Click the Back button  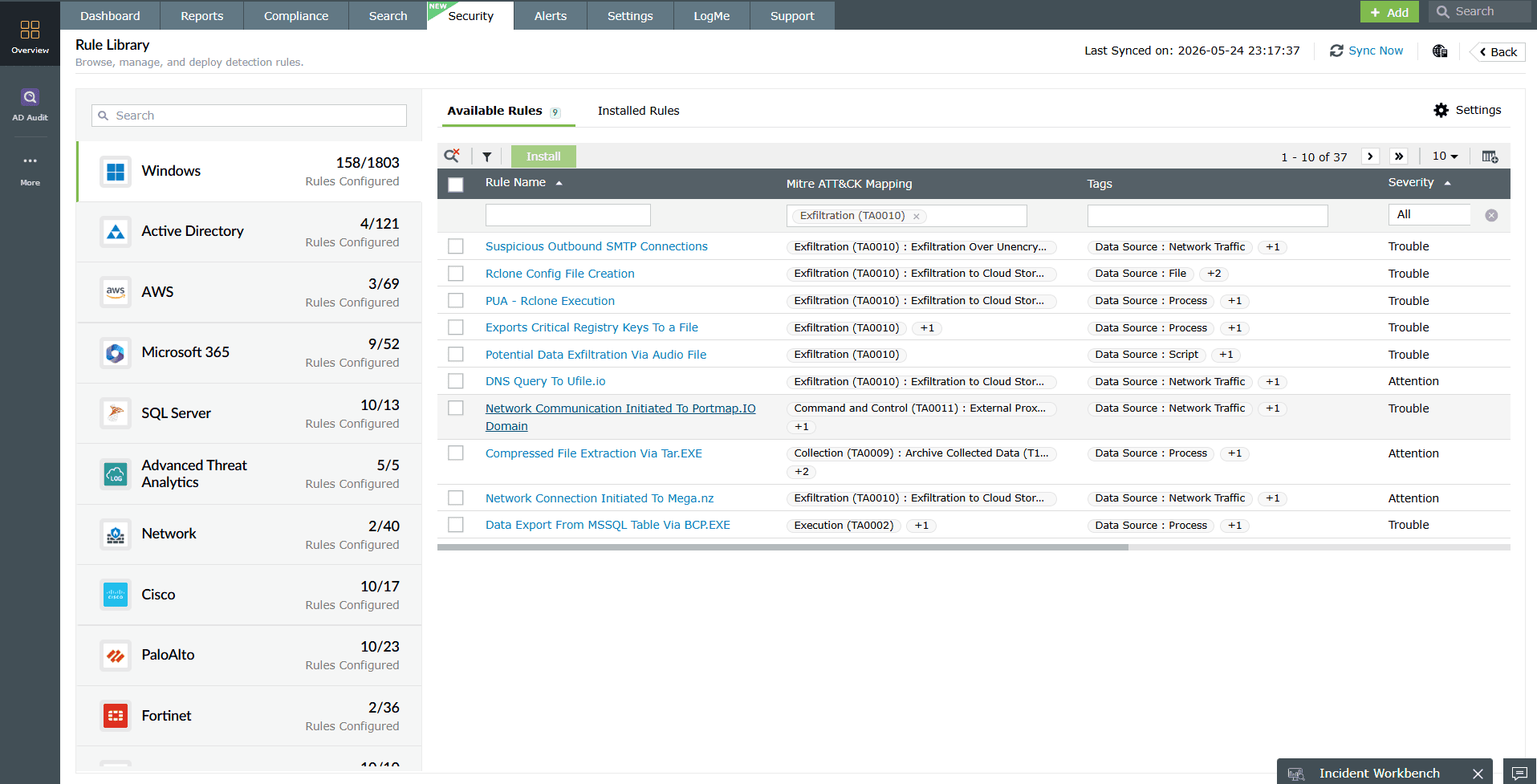[1498, 51]
